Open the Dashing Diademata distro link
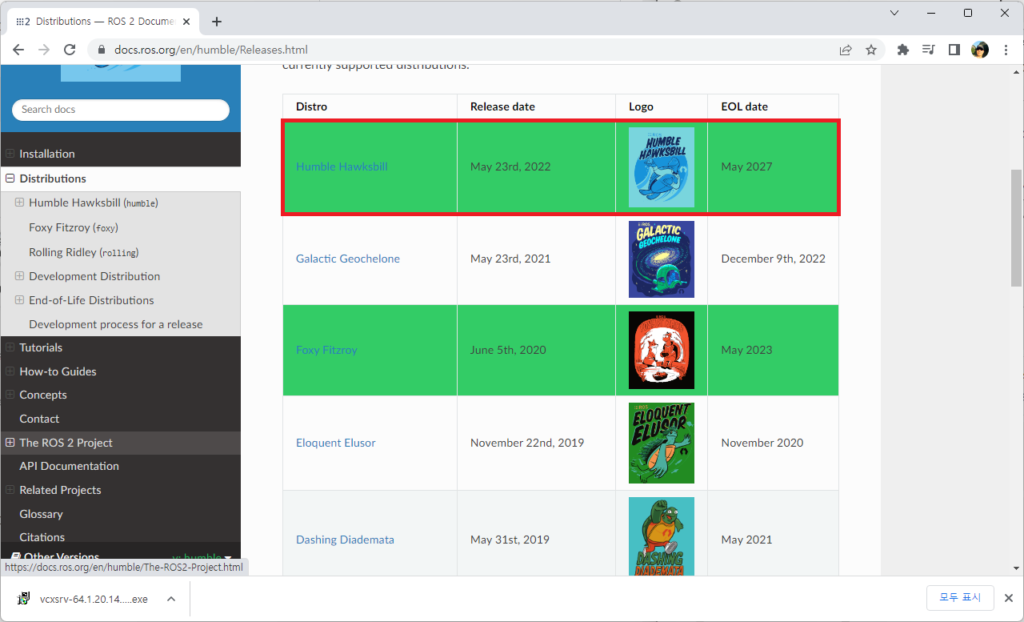The height and width of the screenshot is (622, 1024). point(345,540)
